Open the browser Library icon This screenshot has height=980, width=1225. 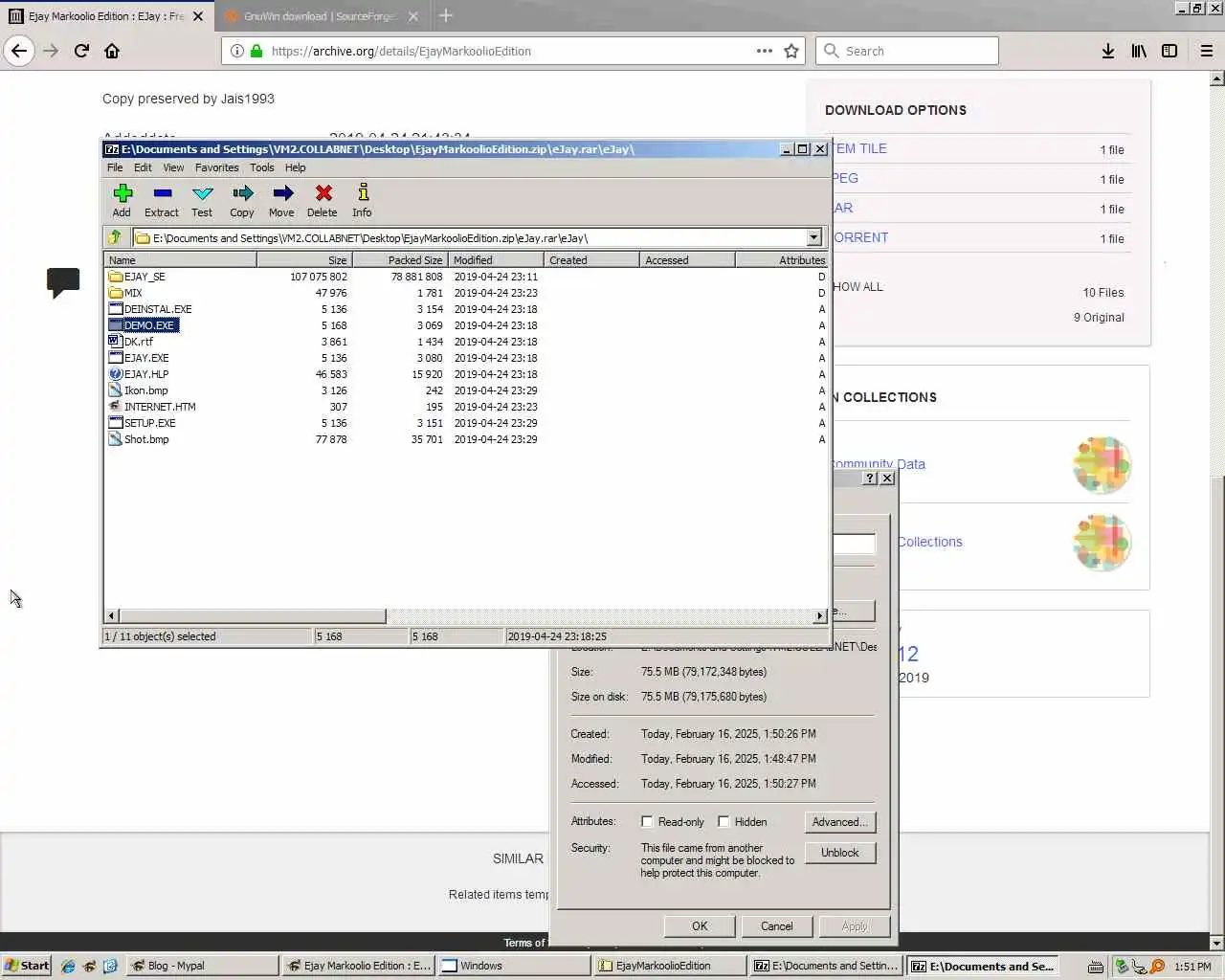1139,51
